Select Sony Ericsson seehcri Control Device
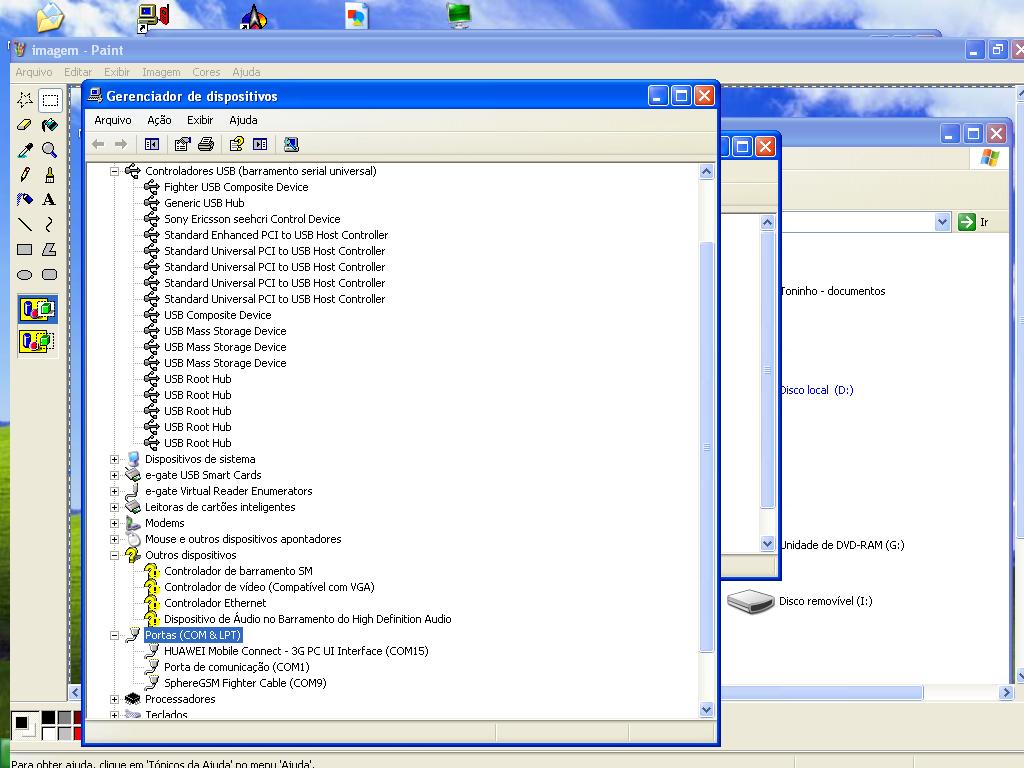Image resolution: width=1024 pixels, height=768 pixels. coord(252,219)
